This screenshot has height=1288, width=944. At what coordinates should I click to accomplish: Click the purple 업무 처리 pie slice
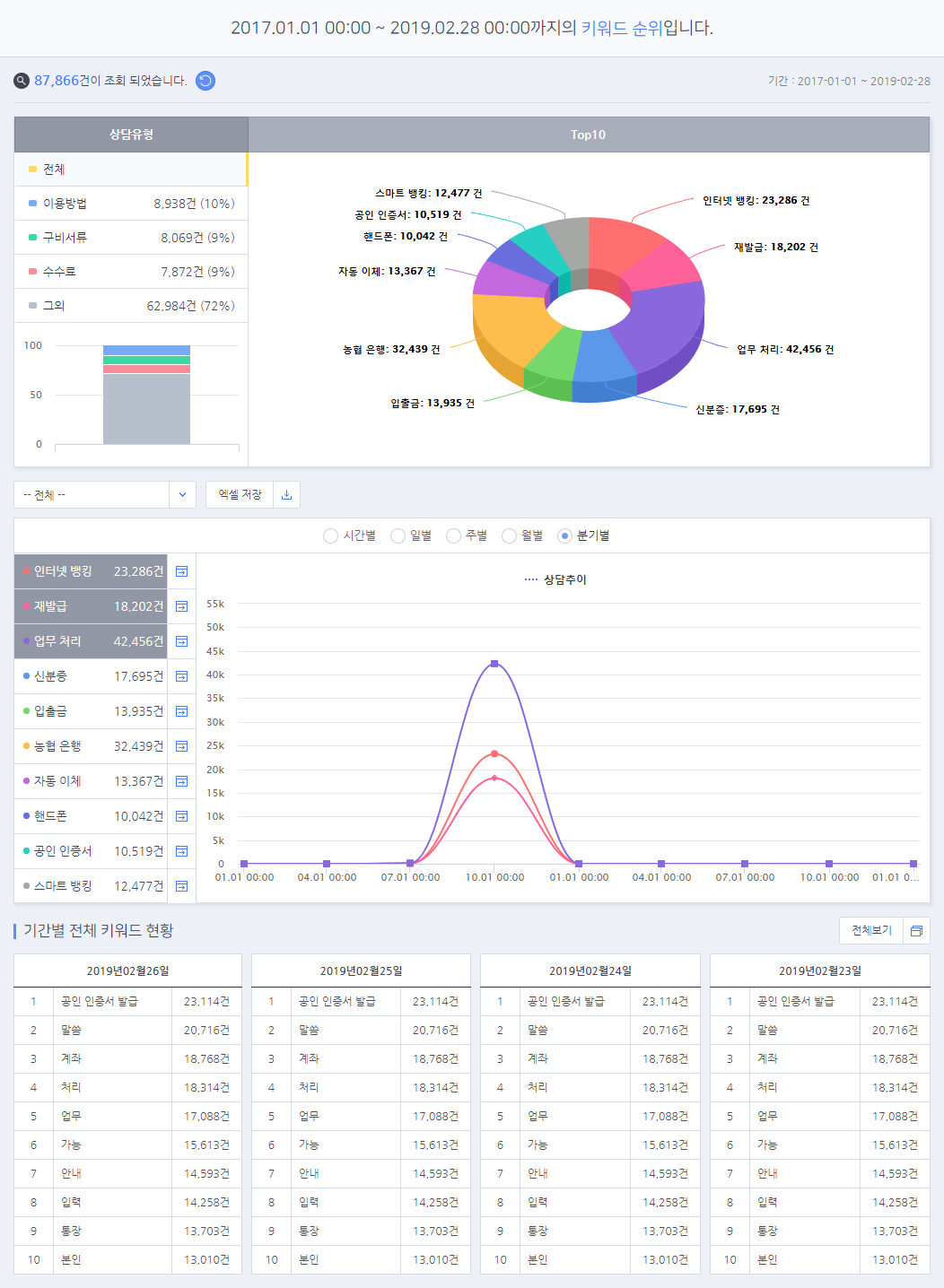660,323
